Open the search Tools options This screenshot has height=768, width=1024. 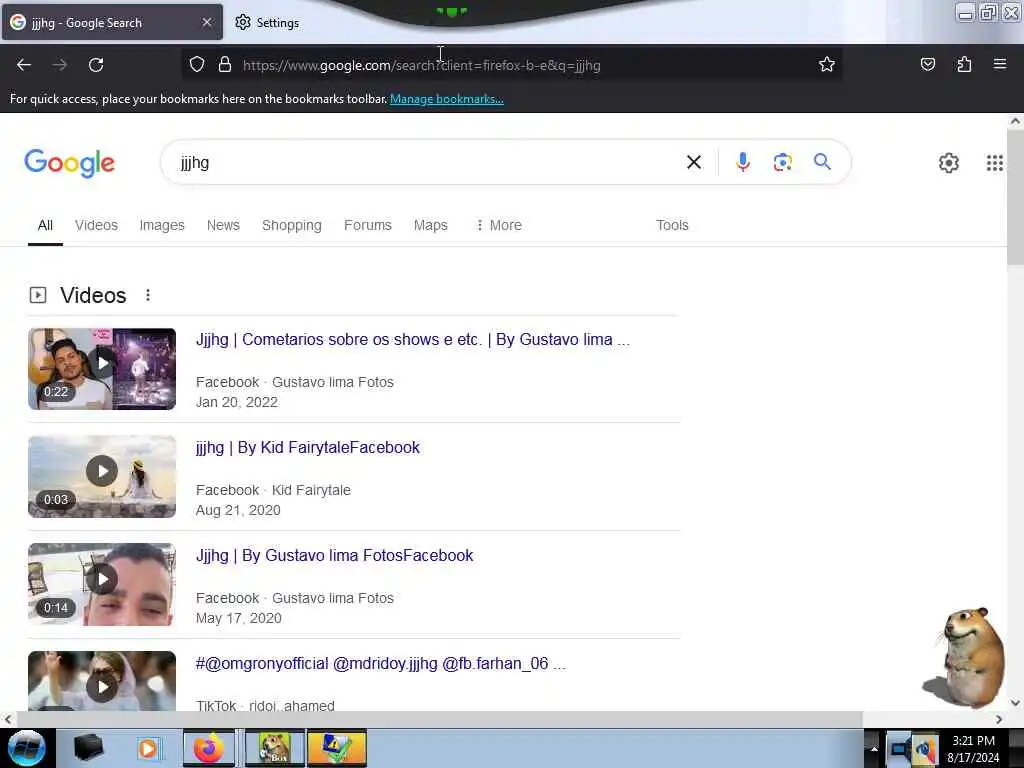point(672,225)
